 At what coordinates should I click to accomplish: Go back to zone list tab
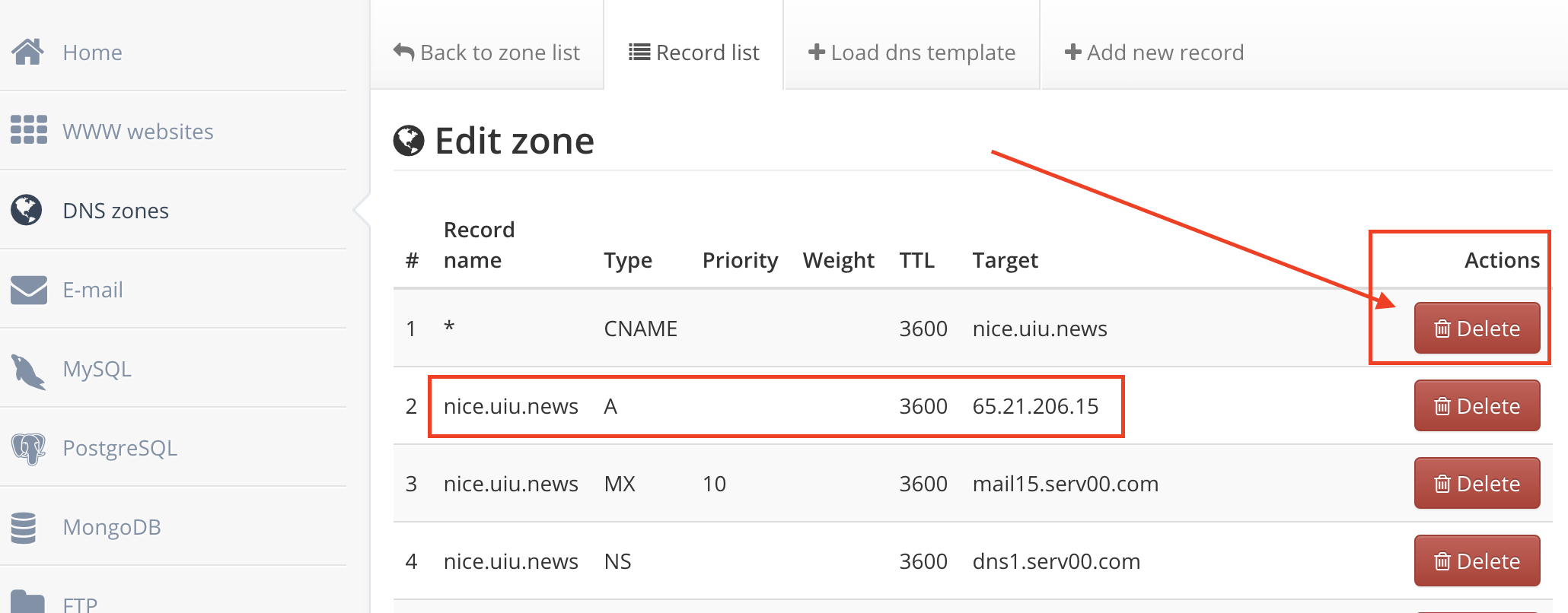coord(487,52)
